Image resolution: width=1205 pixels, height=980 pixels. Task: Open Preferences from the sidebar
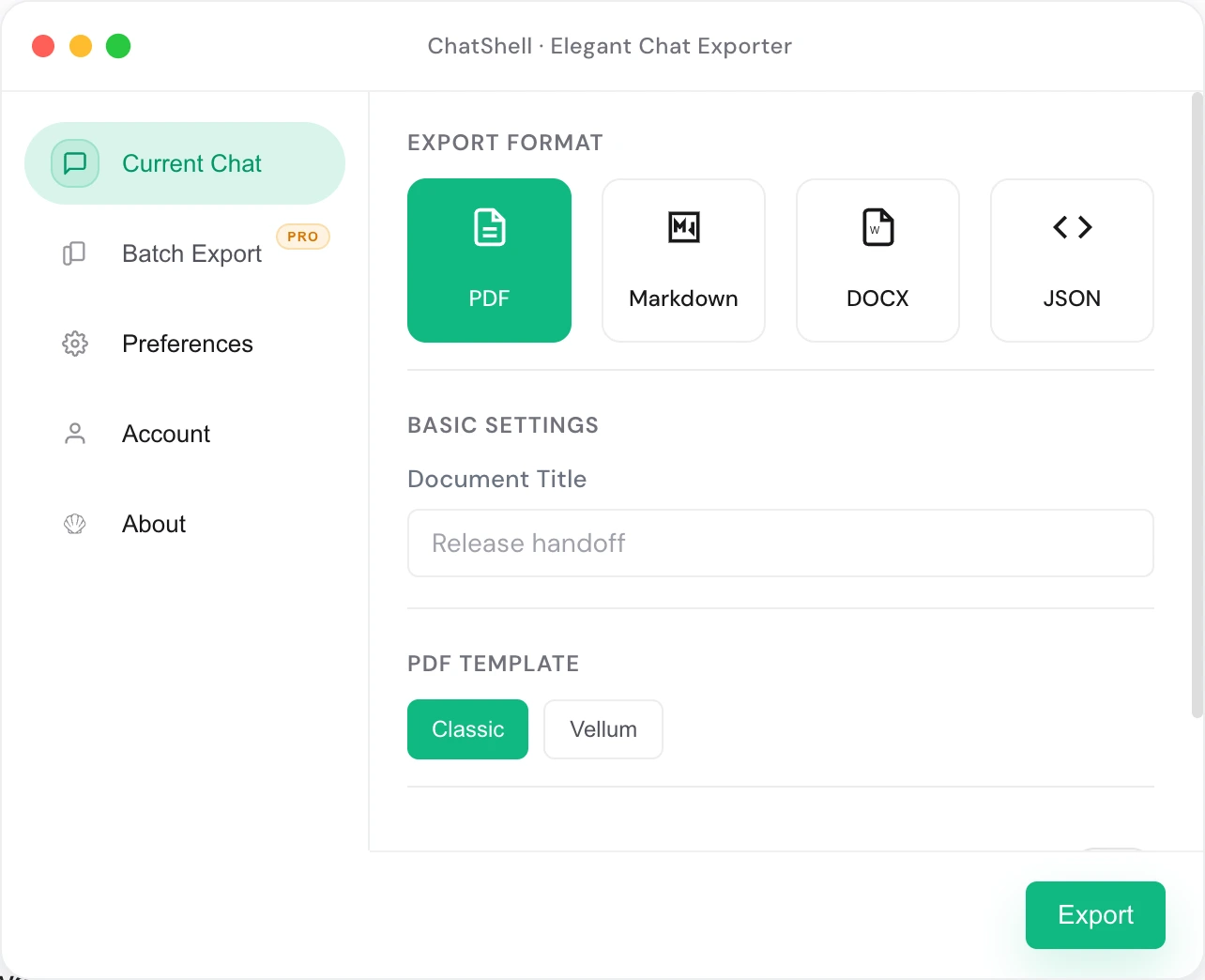(x=185, y=344)
